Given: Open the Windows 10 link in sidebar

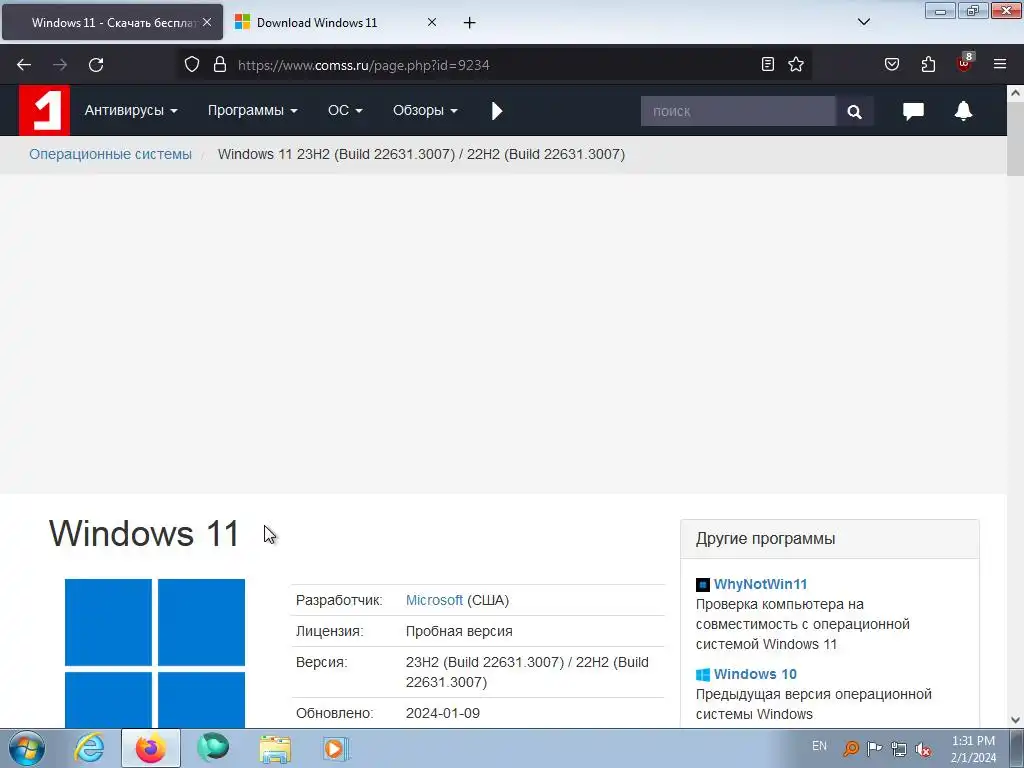Looking at the screenshot, I should pos(755,674).
